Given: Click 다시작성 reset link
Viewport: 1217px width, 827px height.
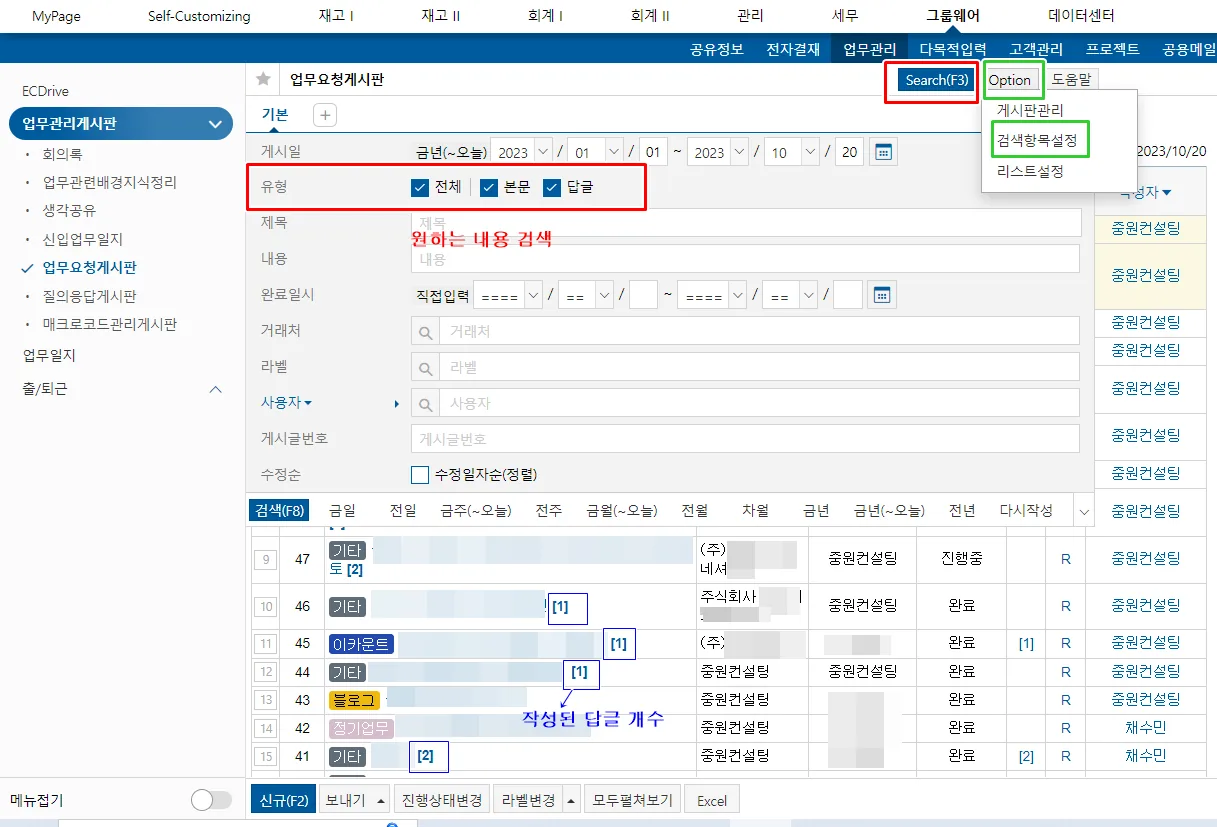Looking at the screenshot, I should [x=1026, y=511].
